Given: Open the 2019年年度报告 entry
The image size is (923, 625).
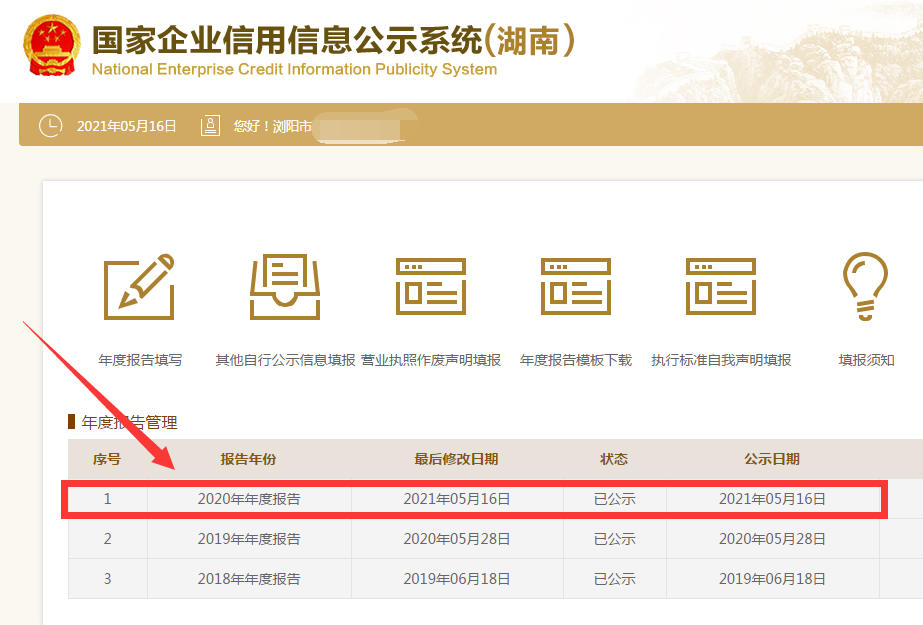Looking at the screenshot, I should pos(249,539).
